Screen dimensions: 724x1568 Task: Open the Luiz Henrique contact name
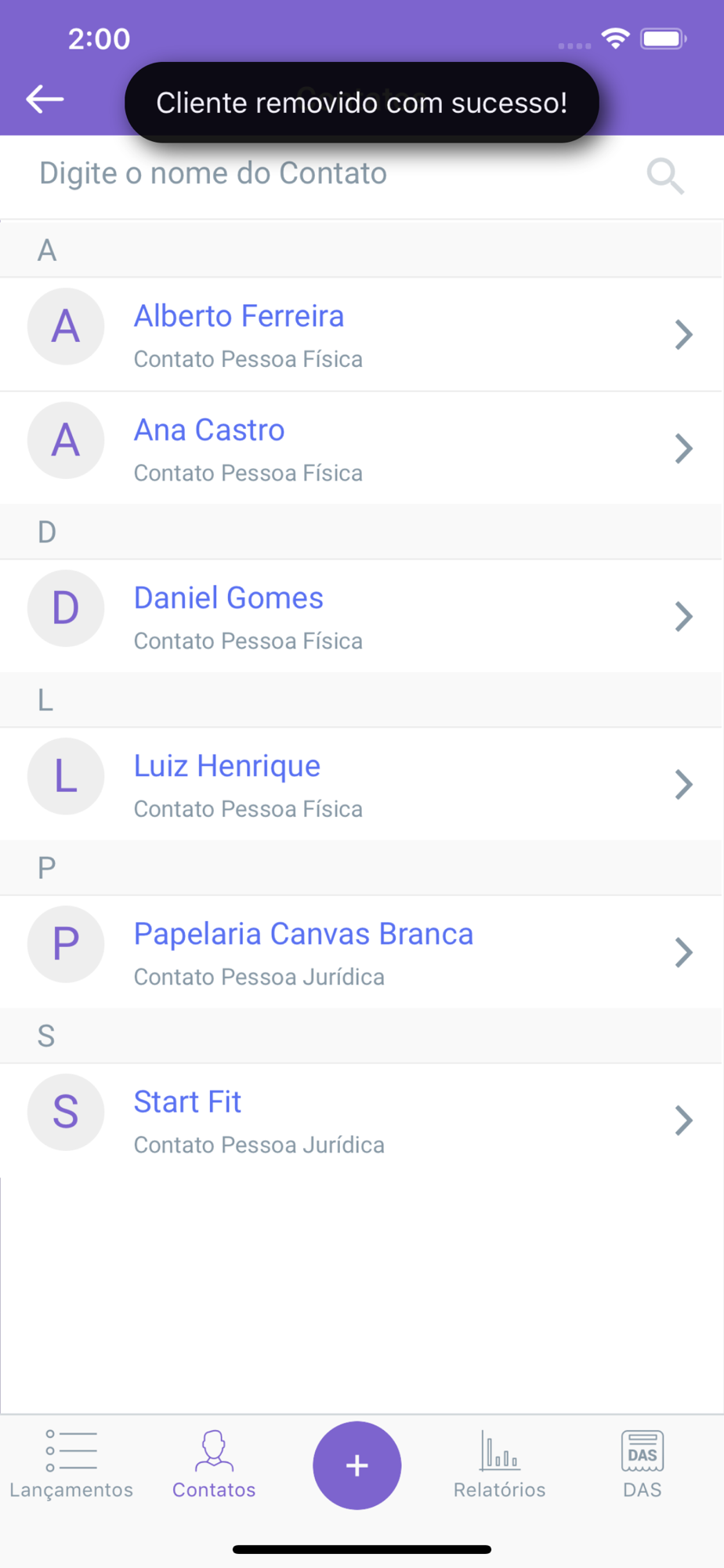tap(227, 766)
